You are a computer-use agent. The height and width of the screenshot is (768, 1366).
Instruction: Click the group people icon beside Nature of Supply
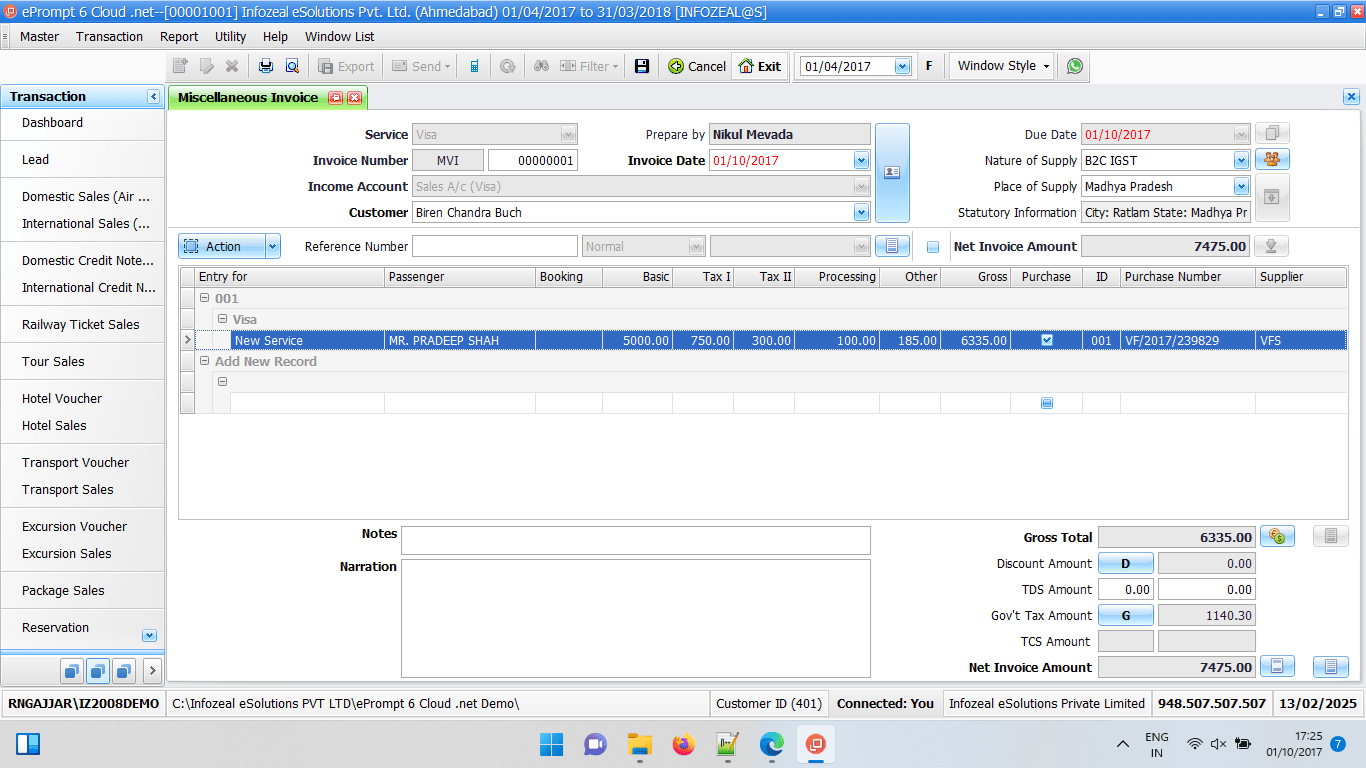1272,159
